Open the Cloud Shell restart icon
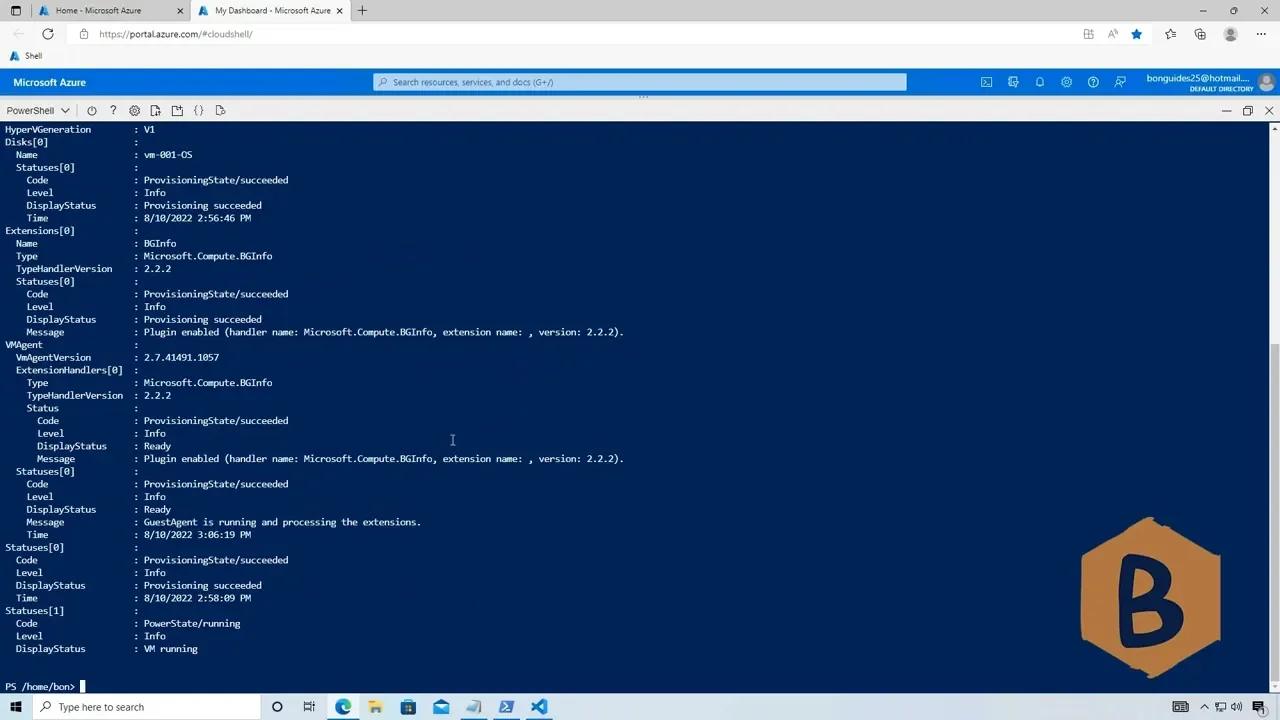Image resolution: width=1280 pixels, height=720 pixels. click(92, 110)
